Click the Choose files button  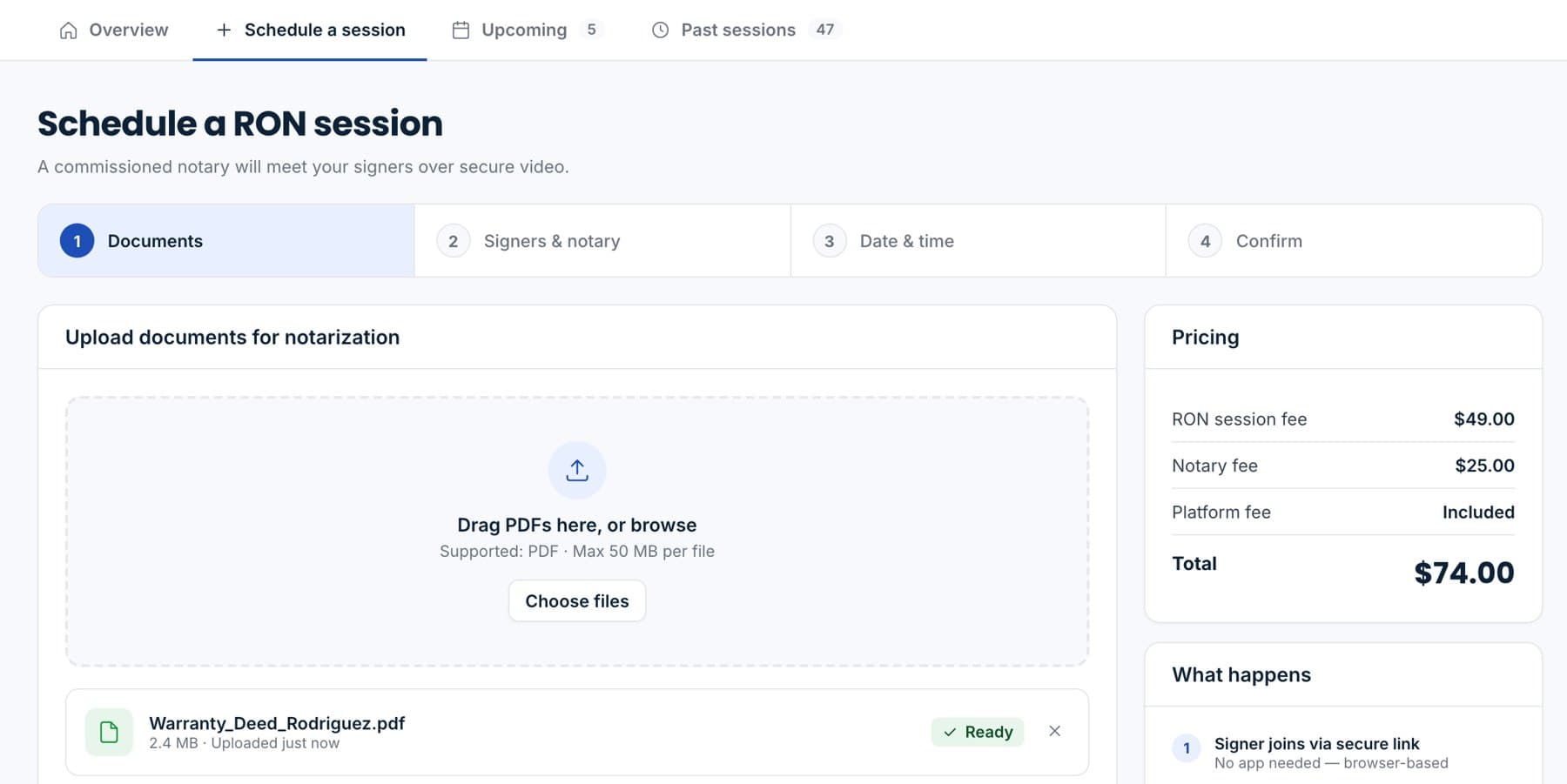[x=577, y=601]
